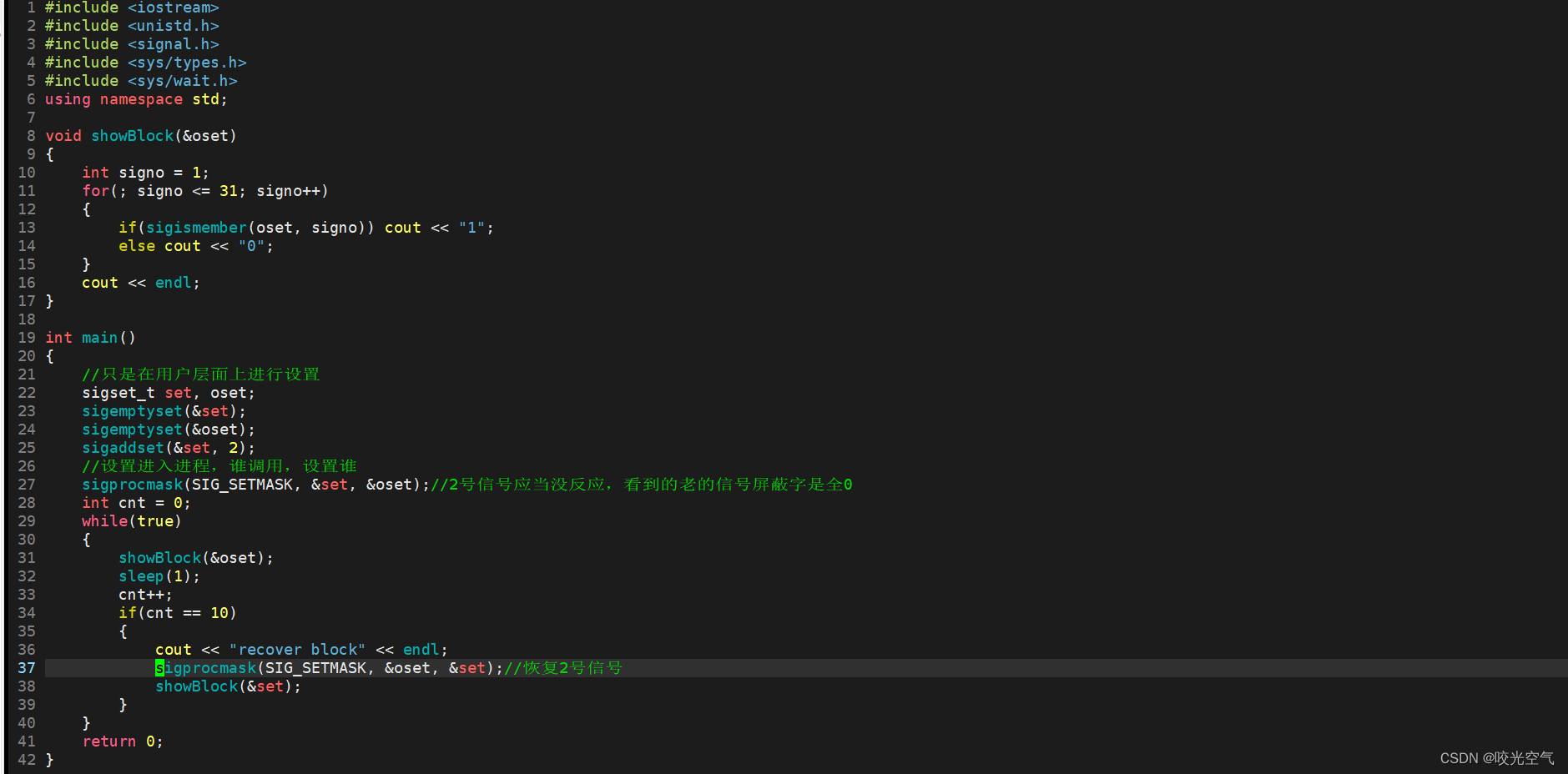Click '#include <signal.h>' text
Image resolution: width=1568 pixels, height=774 pixels.
click(x=132, y=44)
